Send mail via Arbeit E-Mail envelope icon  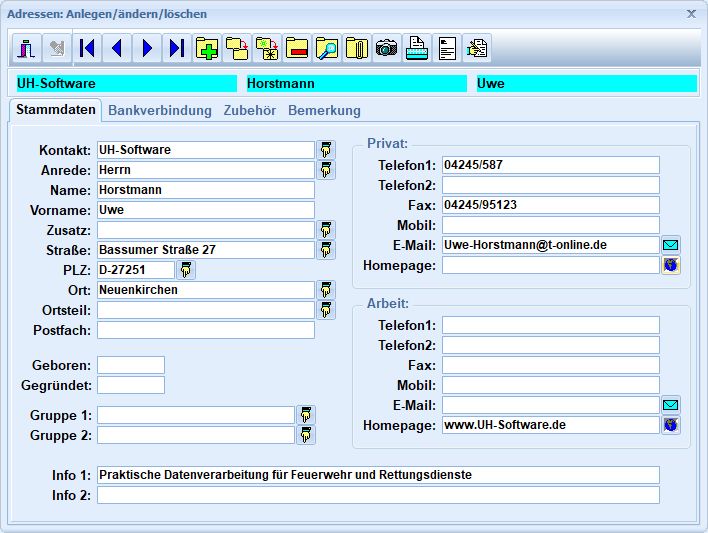671,405
